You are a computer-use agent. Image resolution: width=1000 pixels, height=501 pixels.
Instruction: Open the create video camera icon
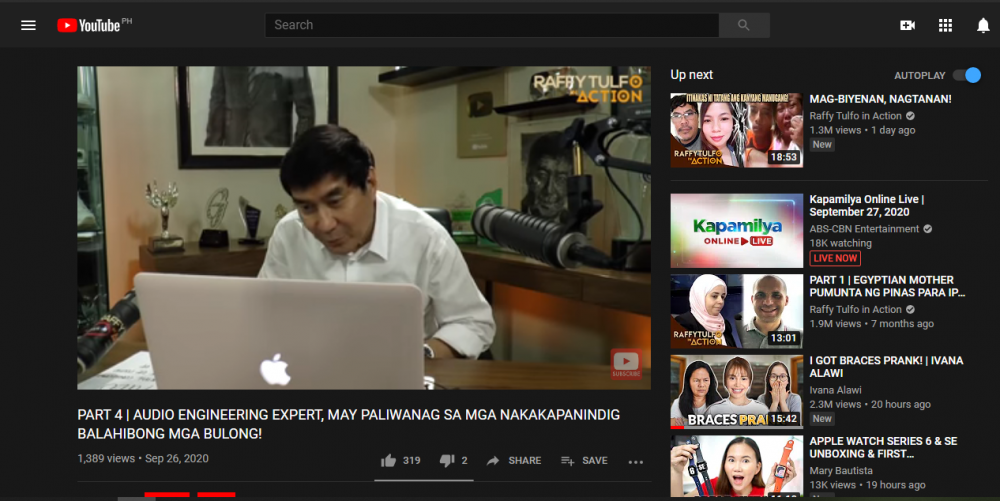tap(907, 25)
